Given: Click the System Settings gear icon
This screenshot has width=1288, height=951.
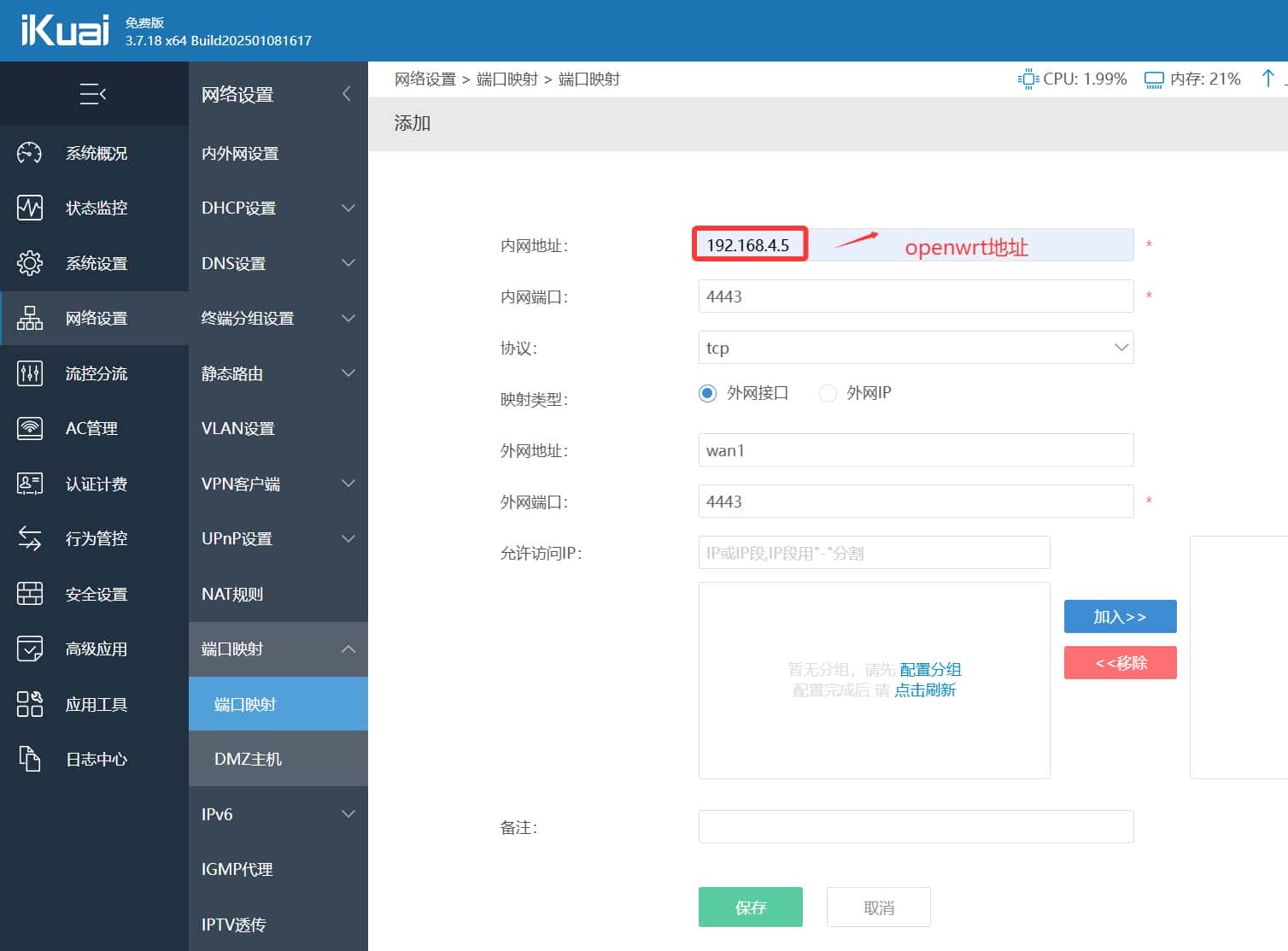Looking at the screenshot, I should tap(30, 263).
